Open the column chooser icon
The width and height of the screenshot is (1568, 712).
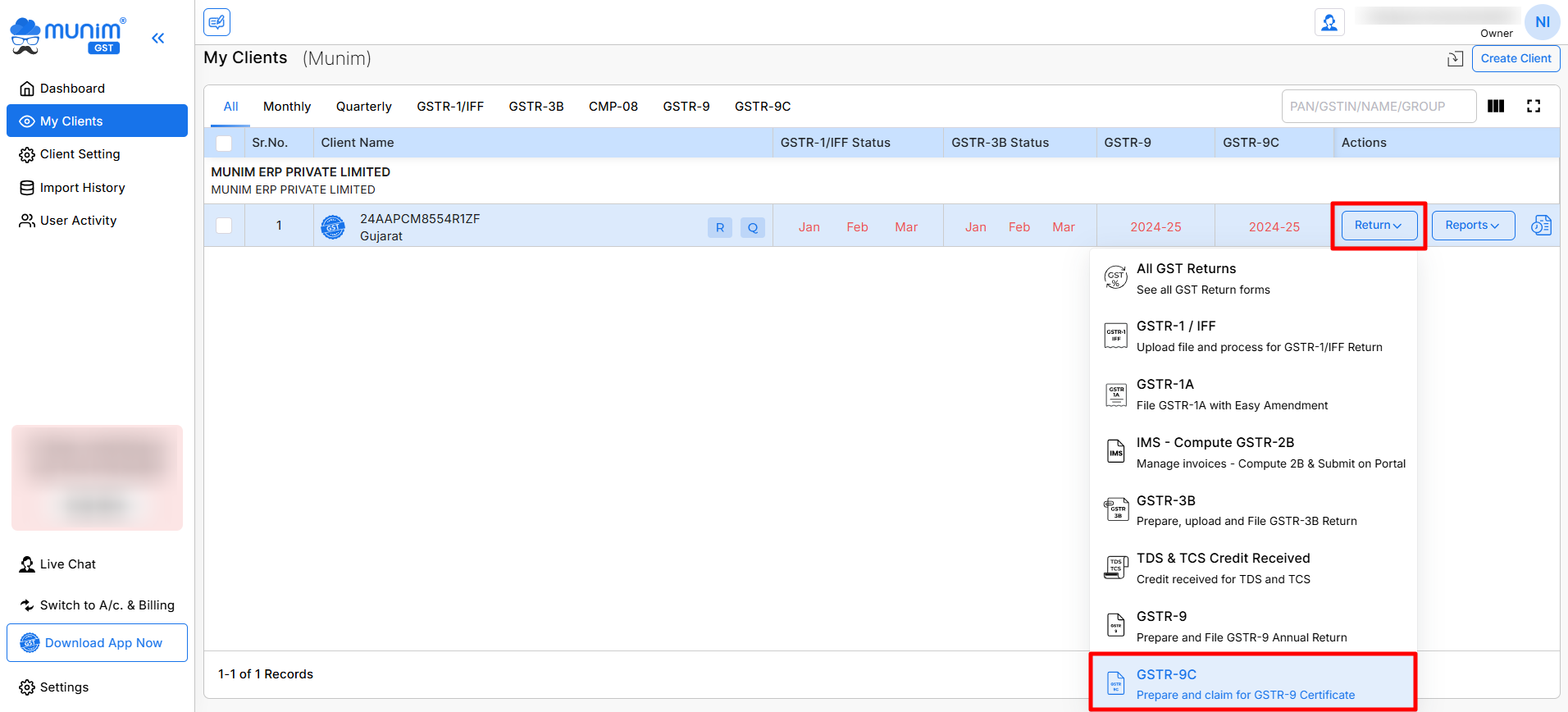[x=1496, y=106]
